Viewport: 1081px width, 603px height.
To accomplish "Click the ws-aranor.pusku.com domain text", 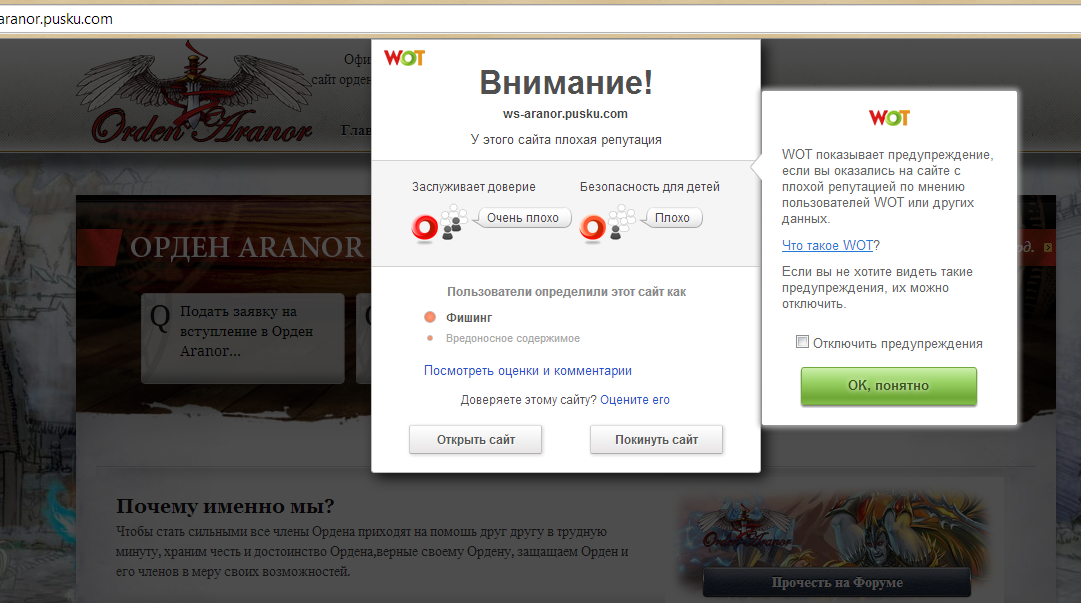I will [565, 114].
